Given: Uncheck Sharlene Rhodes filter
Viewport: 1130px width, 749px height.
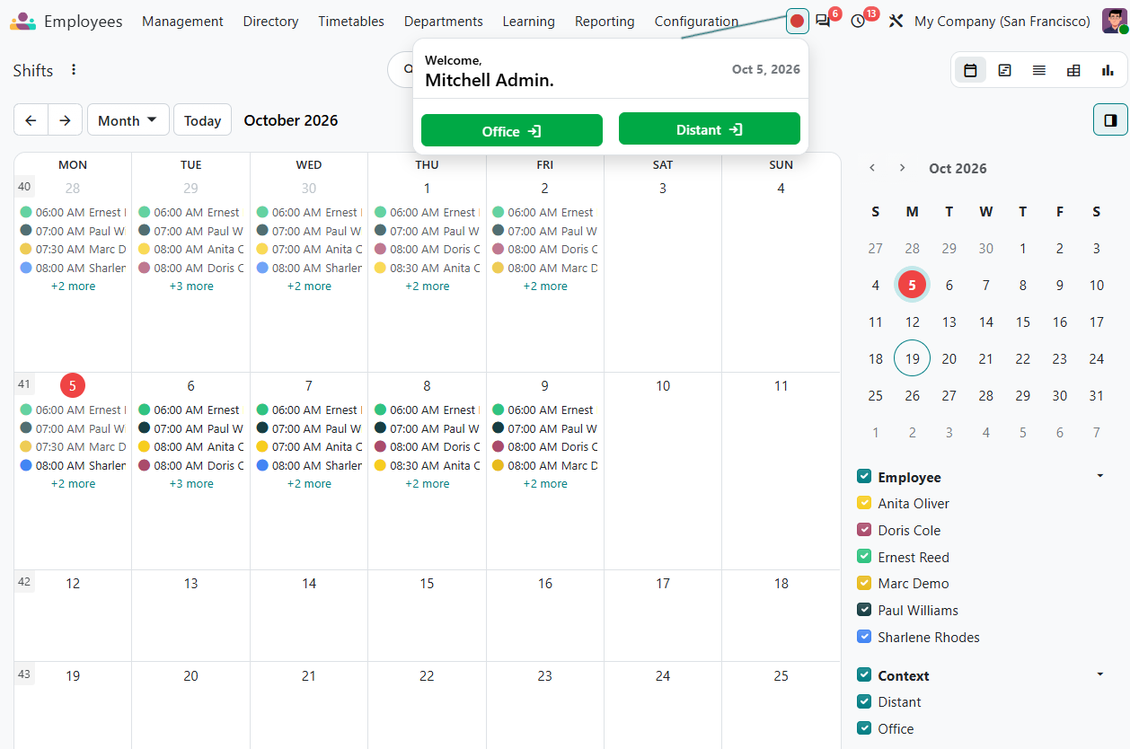Looking at the screenshot, I should tap(864, 636).
